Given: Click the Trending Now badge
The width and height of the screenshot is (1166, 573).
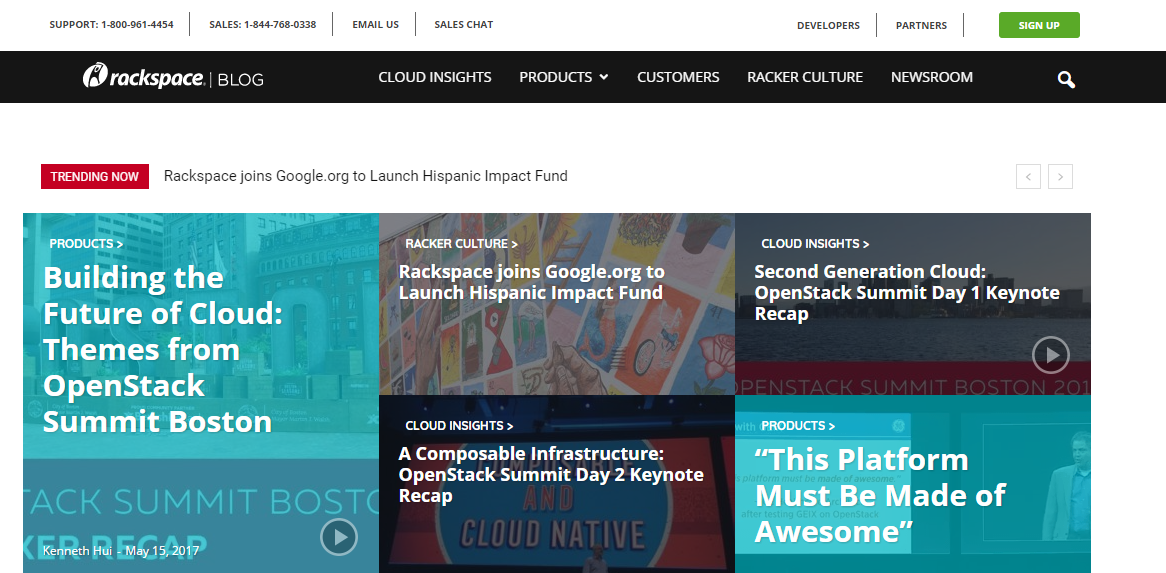Looking at the screenshot, I should pos(94,176).
